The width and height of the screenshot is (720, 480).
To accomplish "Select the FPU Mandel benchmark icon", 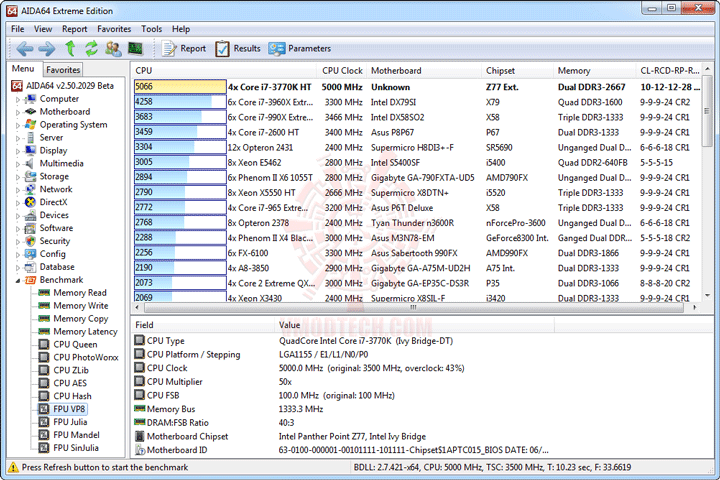I will [x=44, y=435].
